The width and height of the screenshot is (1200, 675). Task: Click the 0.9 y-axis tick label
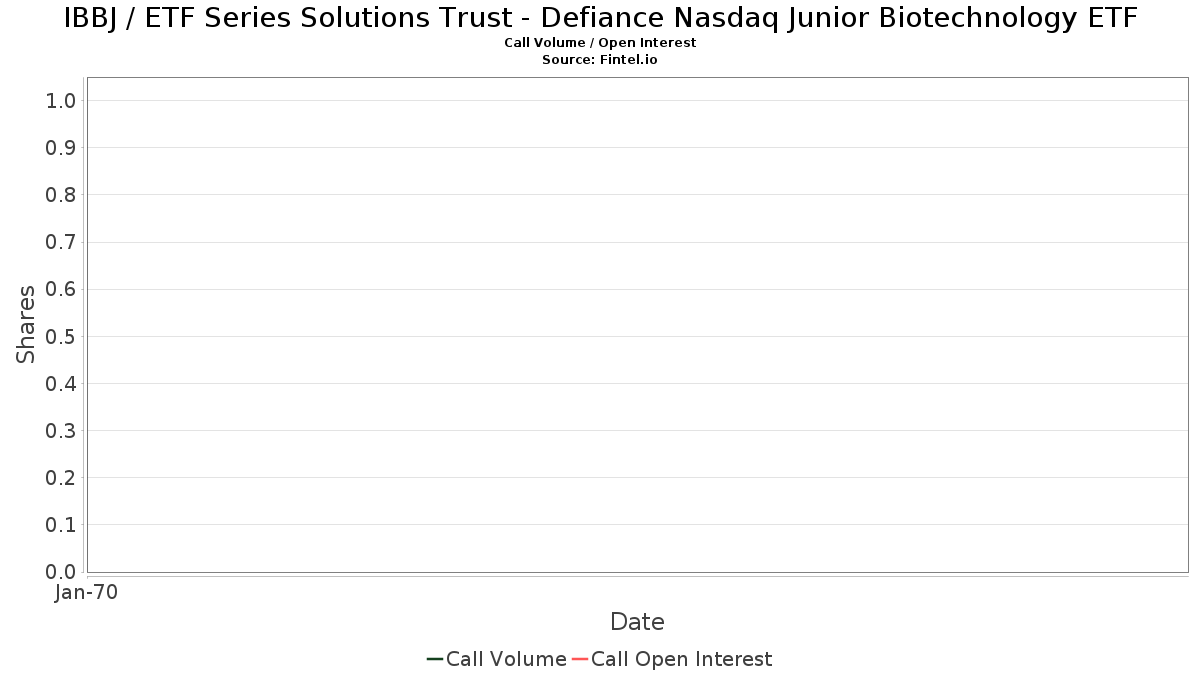click(61, 148)
